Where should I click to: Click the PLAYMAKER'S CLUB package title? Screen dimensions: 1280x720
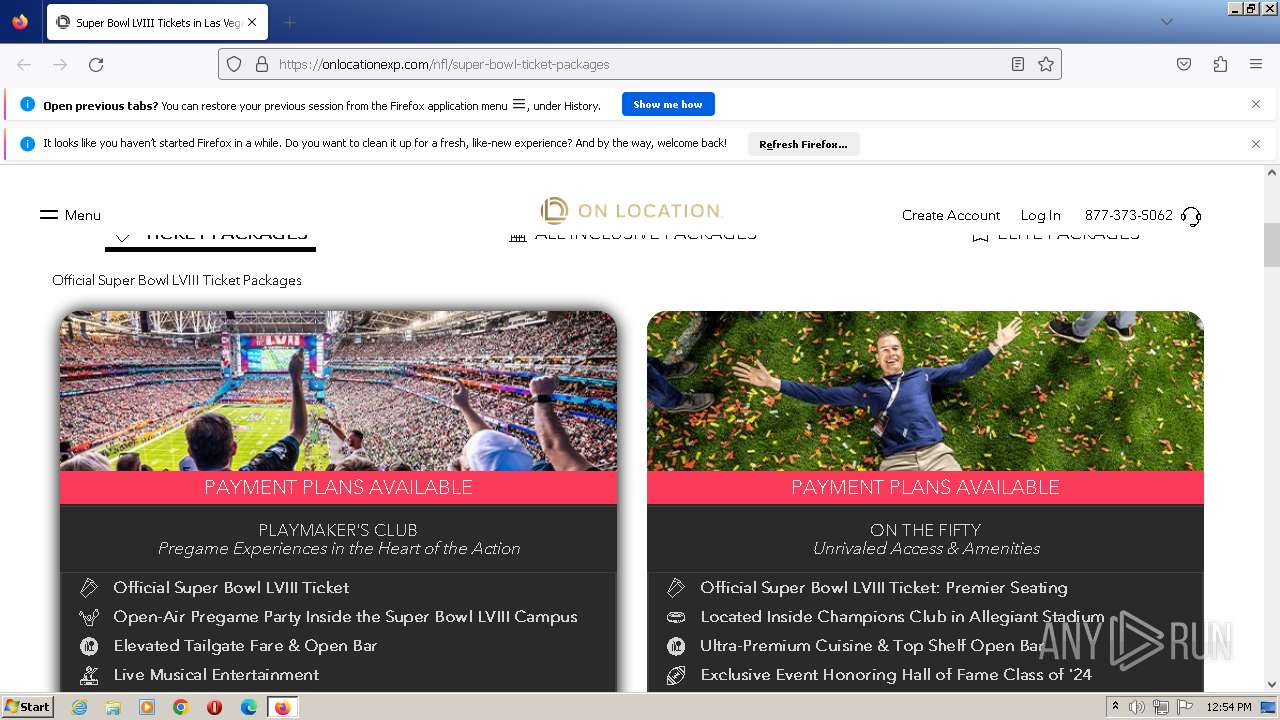pos(338,530)
